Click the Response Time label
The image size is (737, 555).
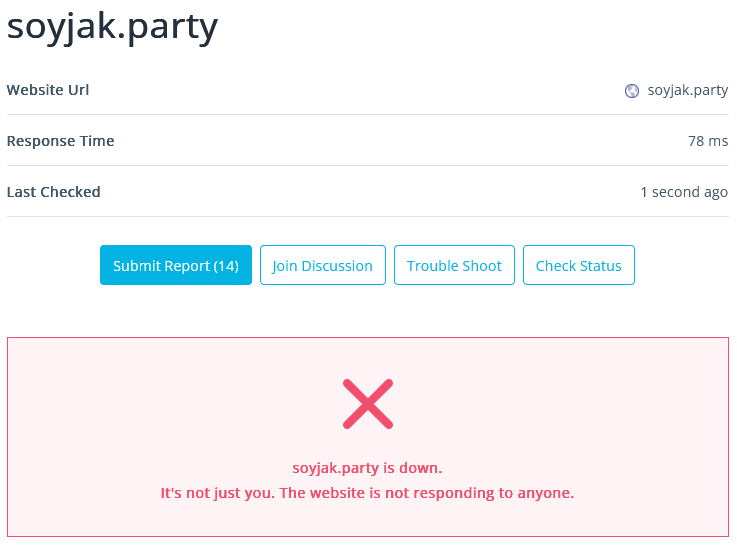[61, 141]
